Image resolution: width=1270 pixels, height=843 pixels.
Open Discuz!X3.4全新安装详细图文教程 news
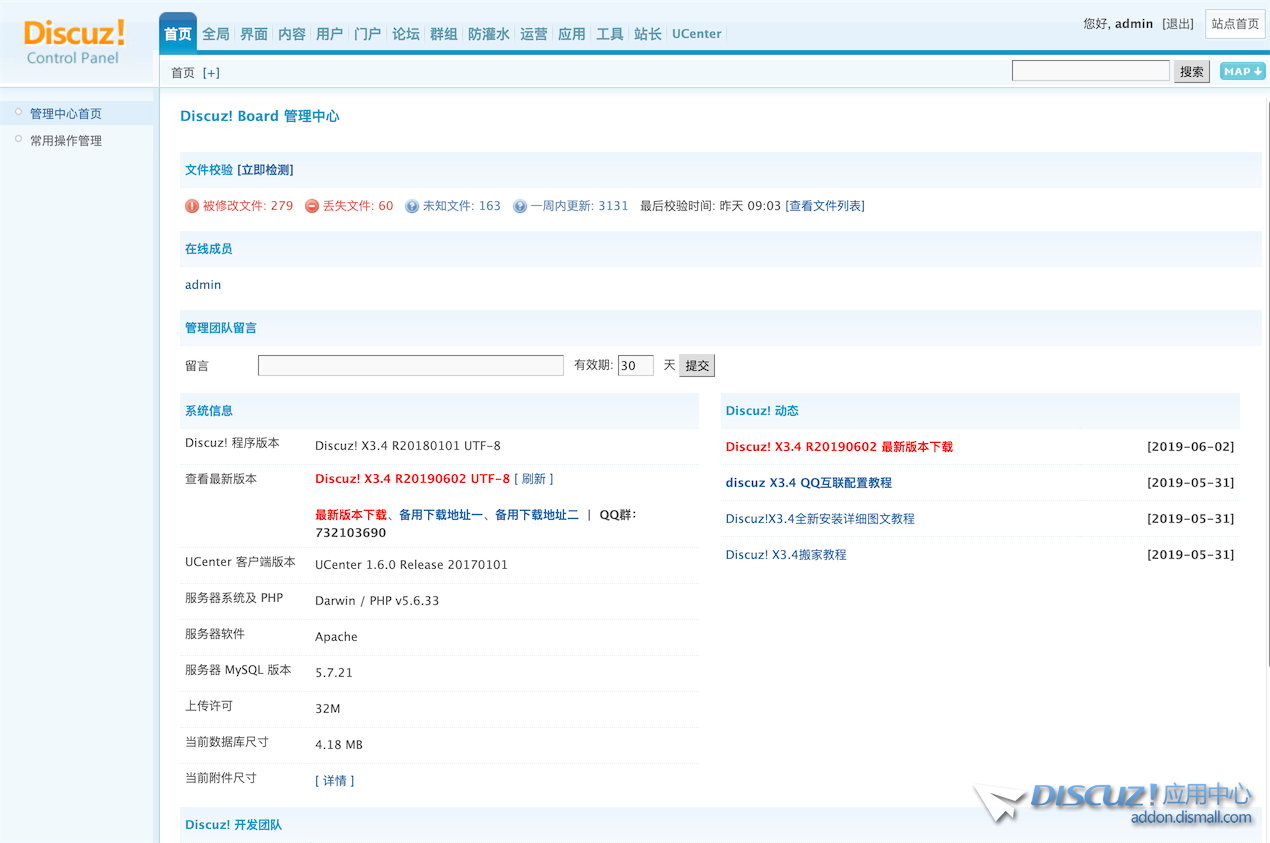pyautogui.click(x=820, y=519)
